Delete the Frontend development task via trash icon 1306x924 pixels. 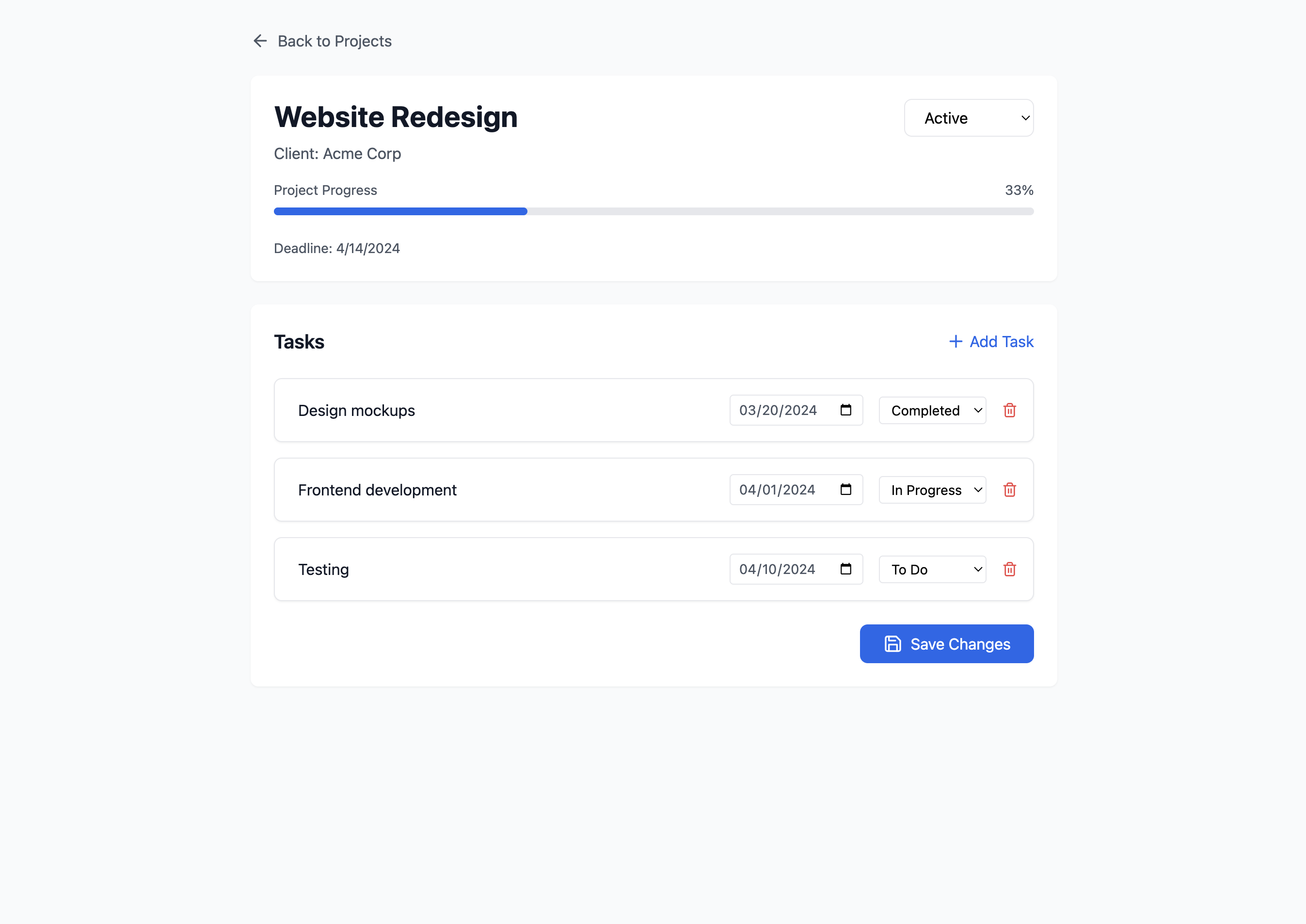[x=1010, y=489]
